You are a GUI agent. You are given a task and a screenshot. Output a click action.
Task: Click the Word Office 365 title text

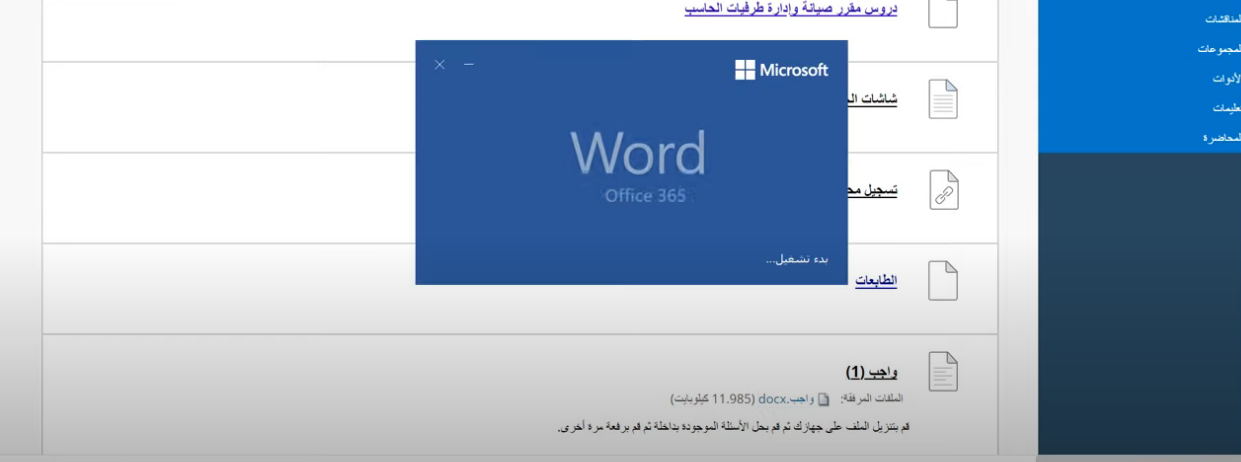[638, 166]
